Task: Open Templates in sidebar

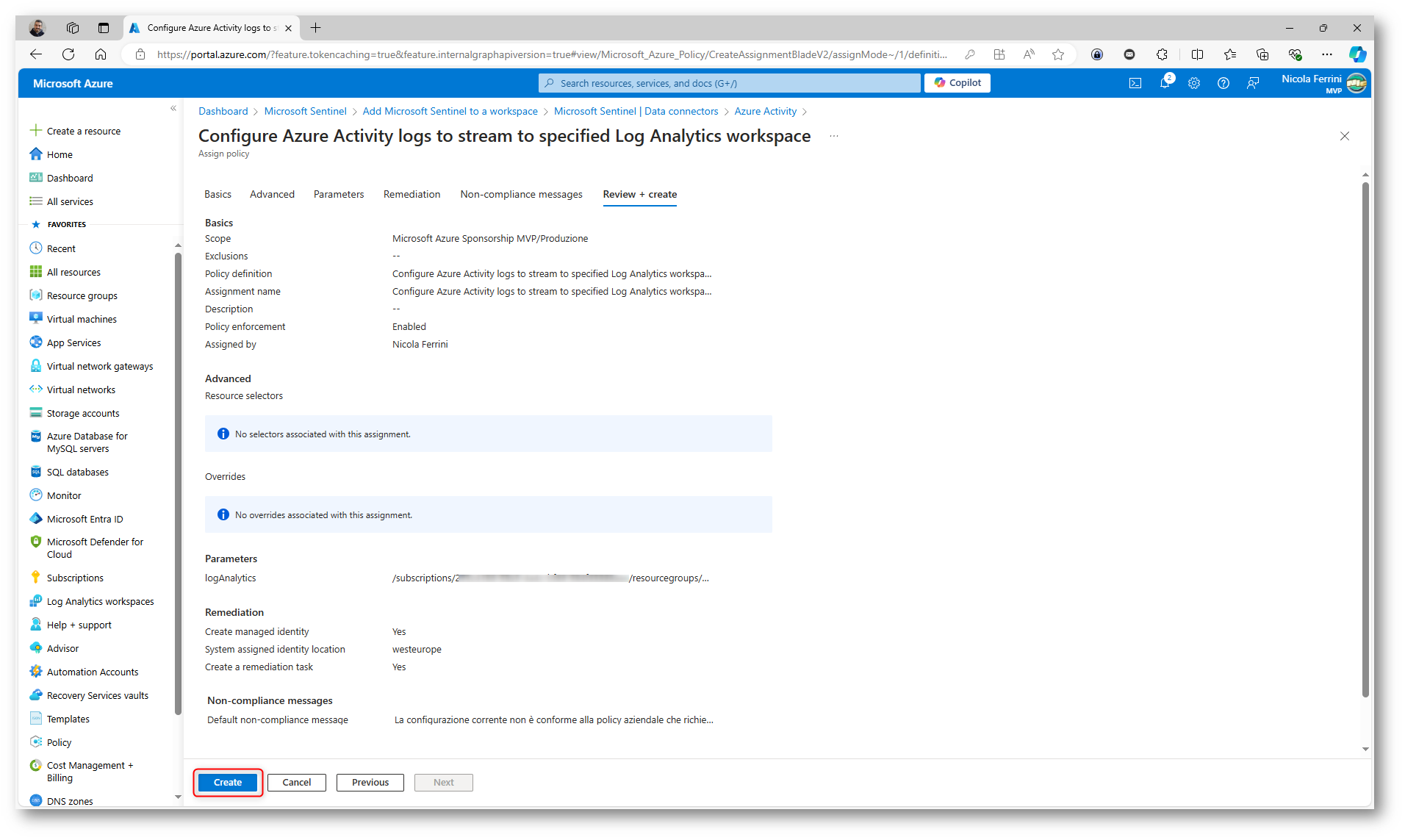Action: click(x=59, y=719)
